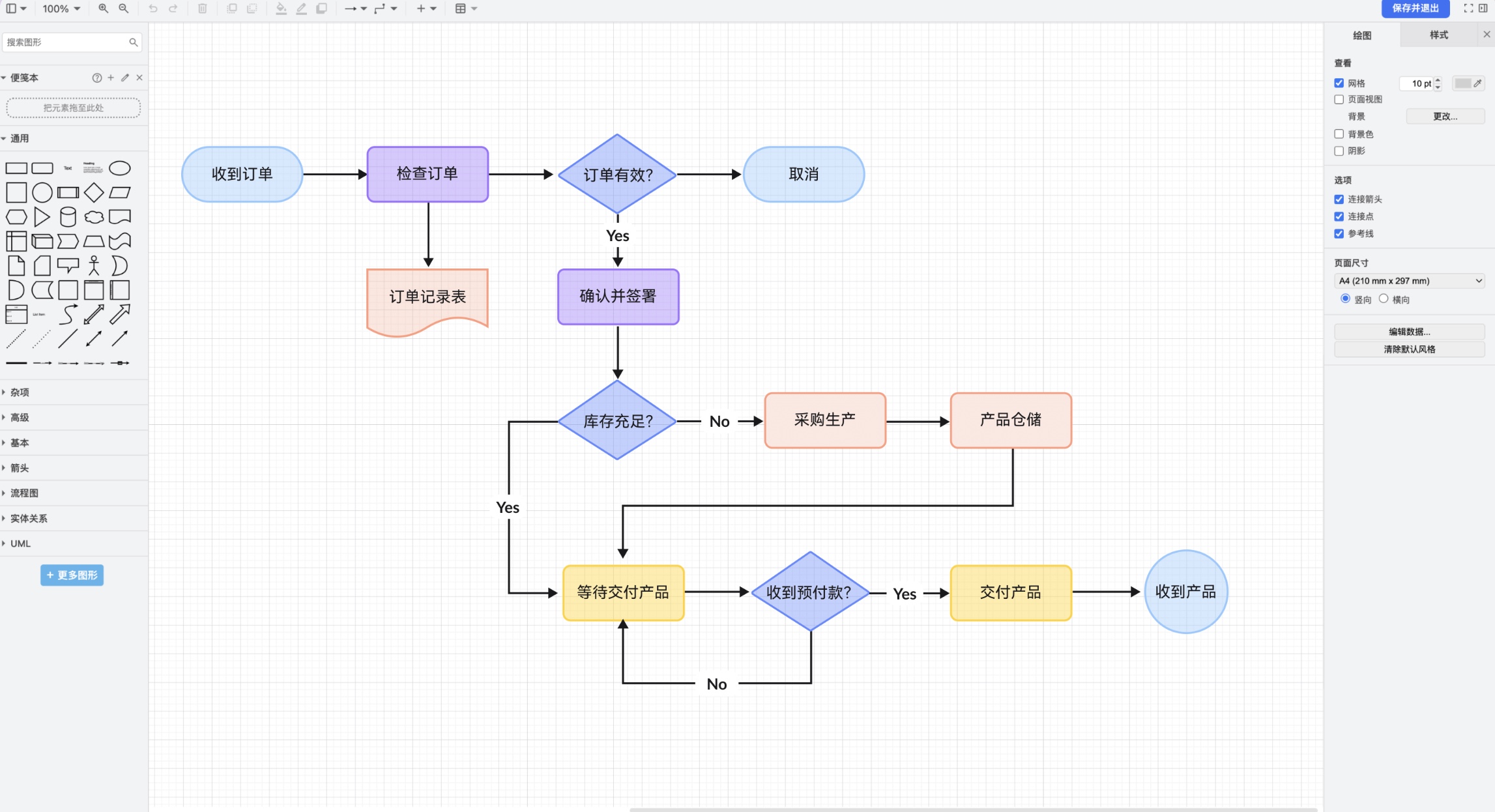Screen dimensions: 1495x812
Task: Click the redo arrow in toolbar
Action: 173,8
